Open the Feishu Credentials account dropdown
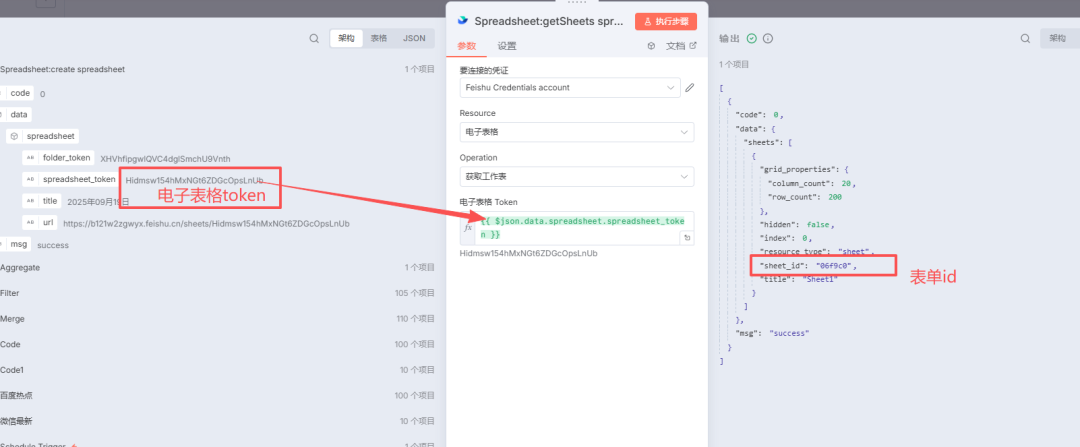 coord(569,88)
